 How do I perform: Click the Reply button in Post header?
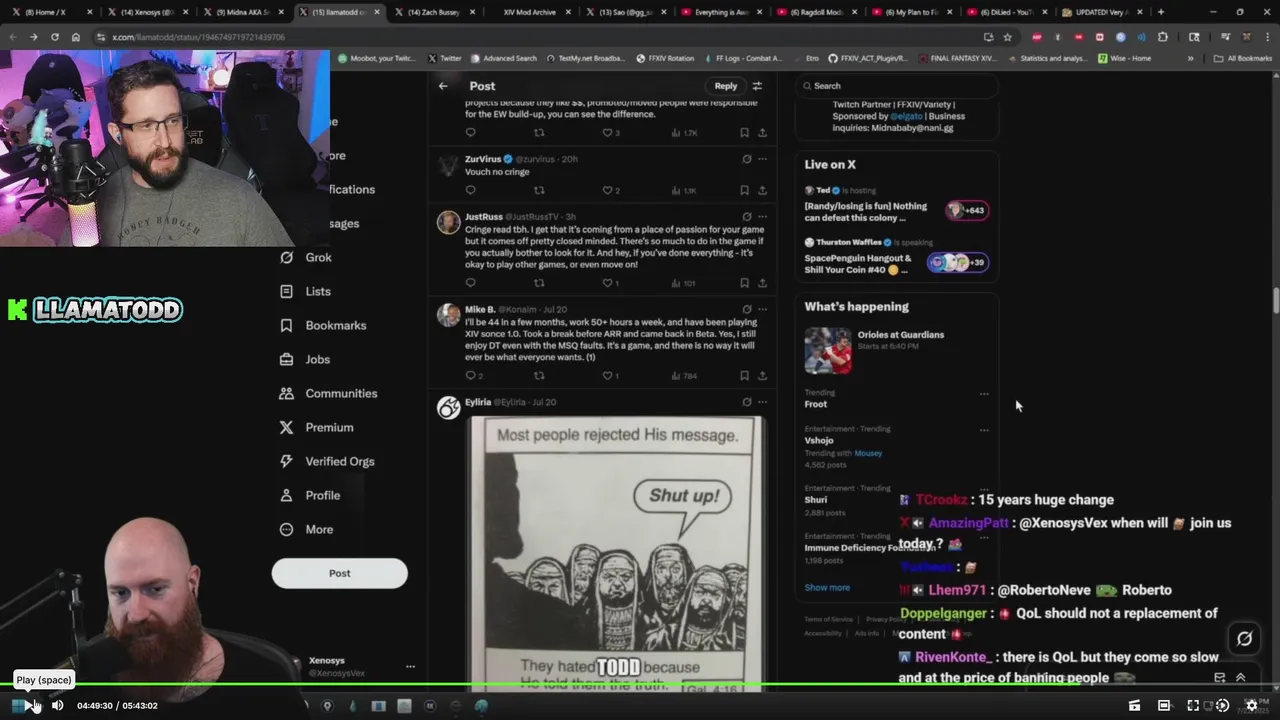tap(726, 86)
